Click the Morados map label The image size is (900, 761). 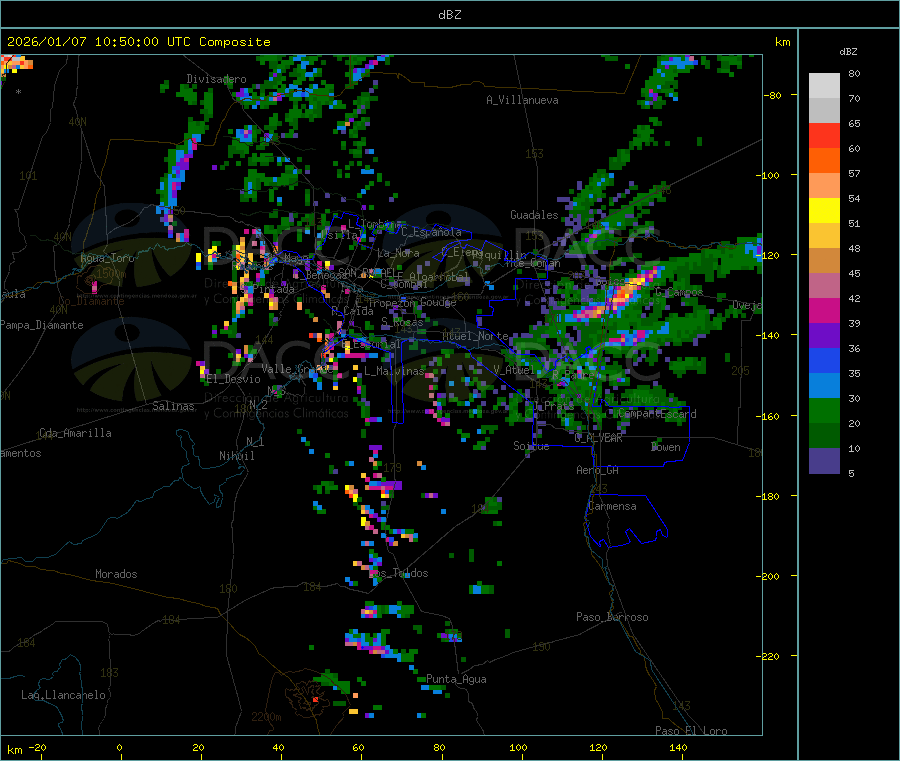click(116, 574)
